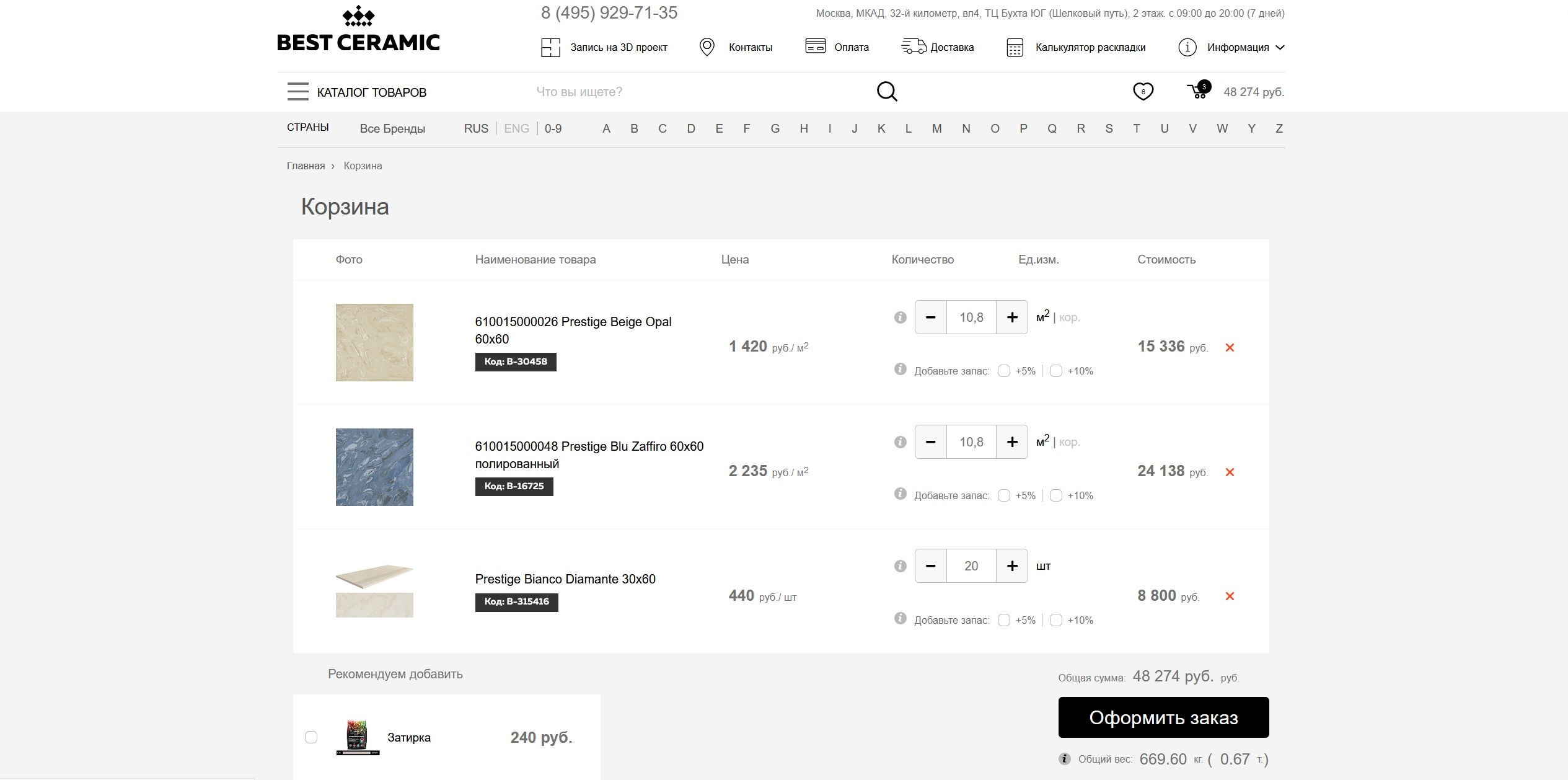Click reserve info icon for Beige Opal
This screenshot has width=1568, height=780.
901,369
